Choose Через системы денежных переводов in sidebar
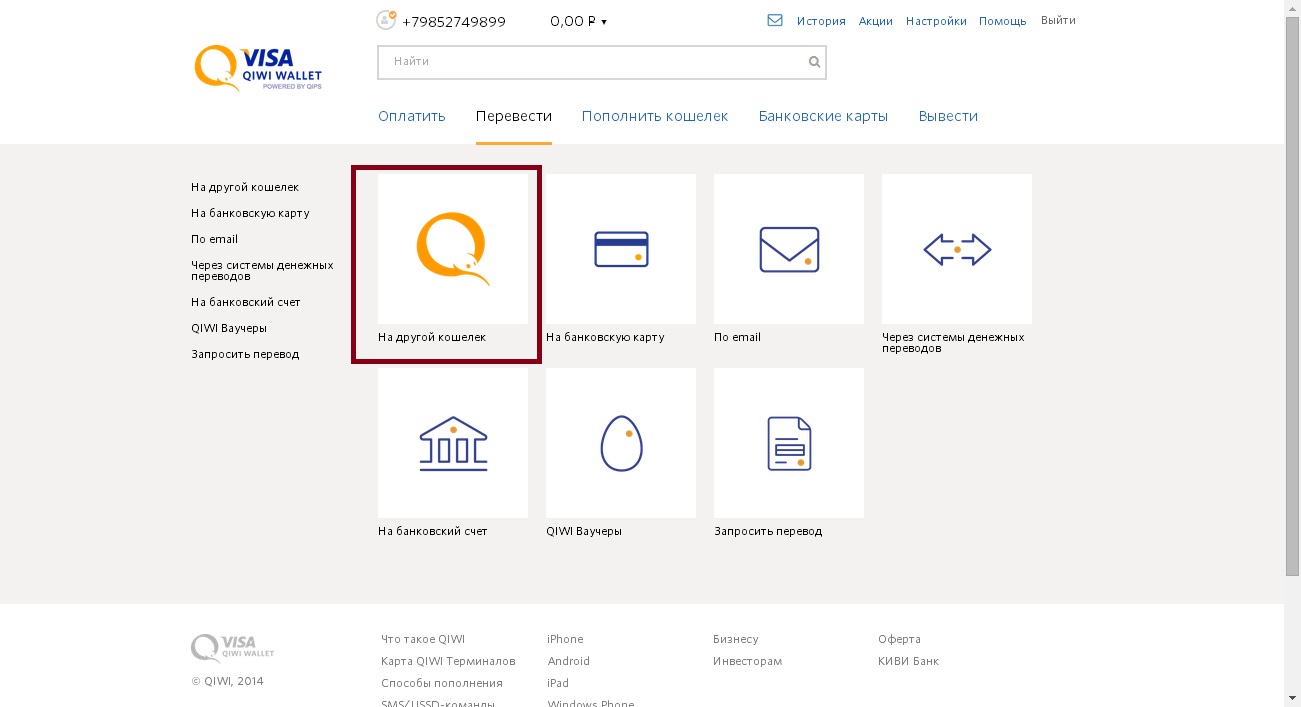Viewport: 1301px width, 707px height. 262,270
